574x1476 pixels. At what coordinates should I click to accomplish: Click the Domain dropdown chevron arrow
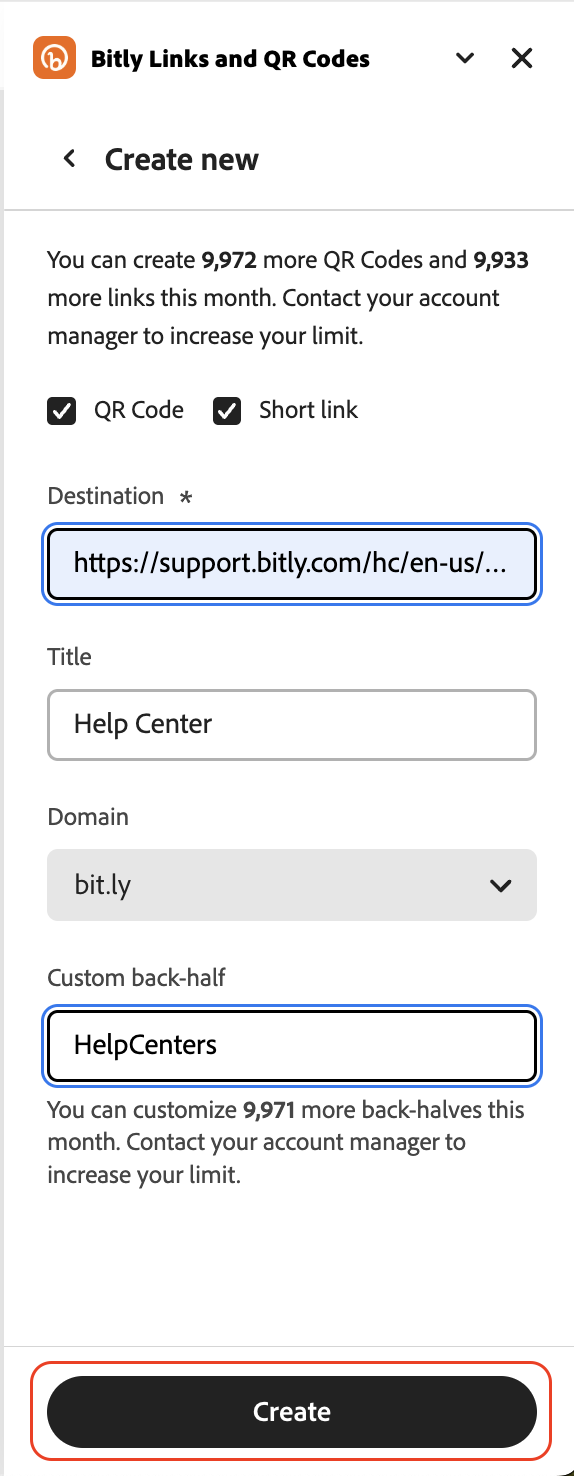pos(501,885)
